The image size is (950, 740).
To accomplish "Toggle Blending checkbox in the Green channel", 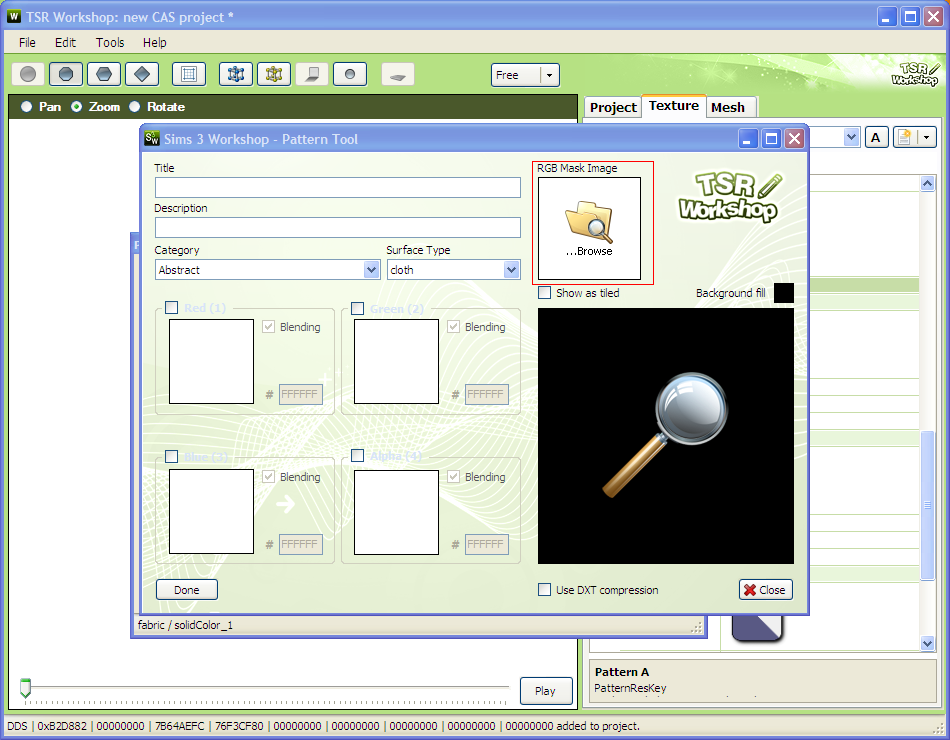I will [453, 327].
